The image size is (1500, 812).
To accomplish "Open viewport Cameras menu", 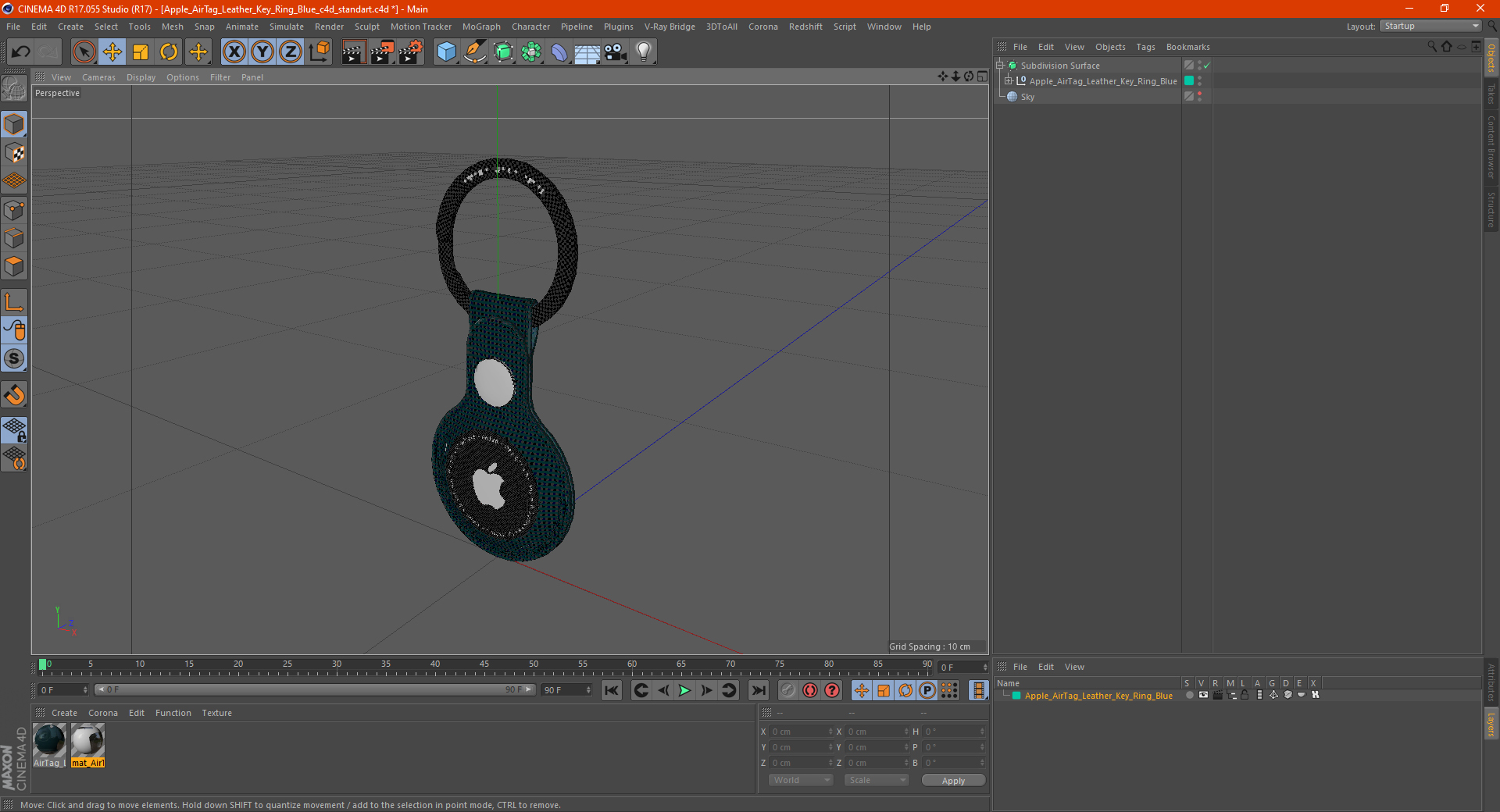I will pyautogui.click(x=98, y=77).
